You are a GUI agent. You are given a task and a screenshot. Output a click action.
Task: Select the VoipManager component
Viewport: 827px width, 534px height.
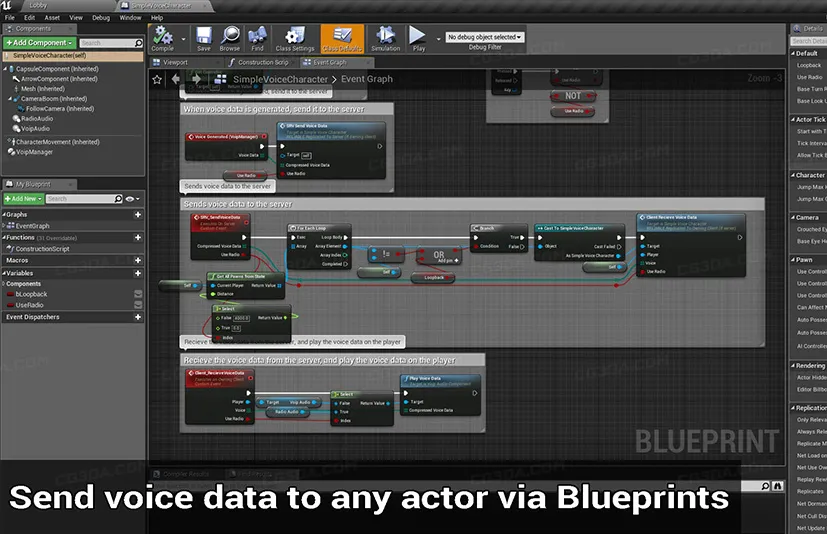pos(34,152)
